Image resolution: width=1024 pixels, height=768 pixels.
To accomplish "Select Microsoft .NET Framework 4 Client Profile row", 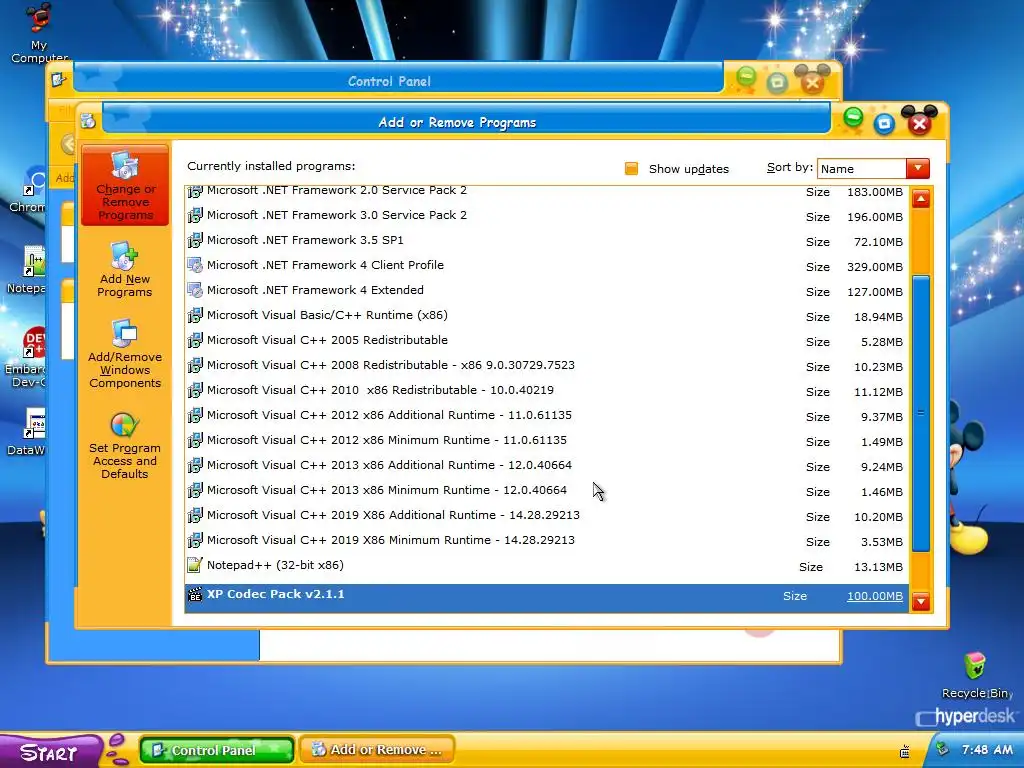I will [546, 265].
